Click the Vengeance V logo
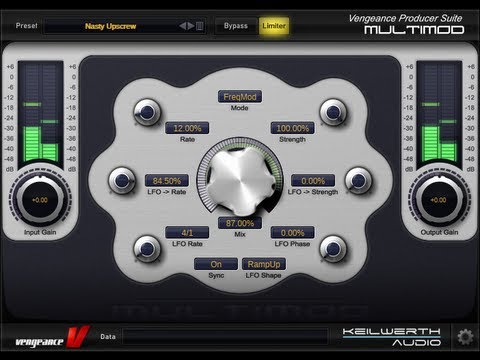This screenshot has height=360, width=480. pos(52,338)
